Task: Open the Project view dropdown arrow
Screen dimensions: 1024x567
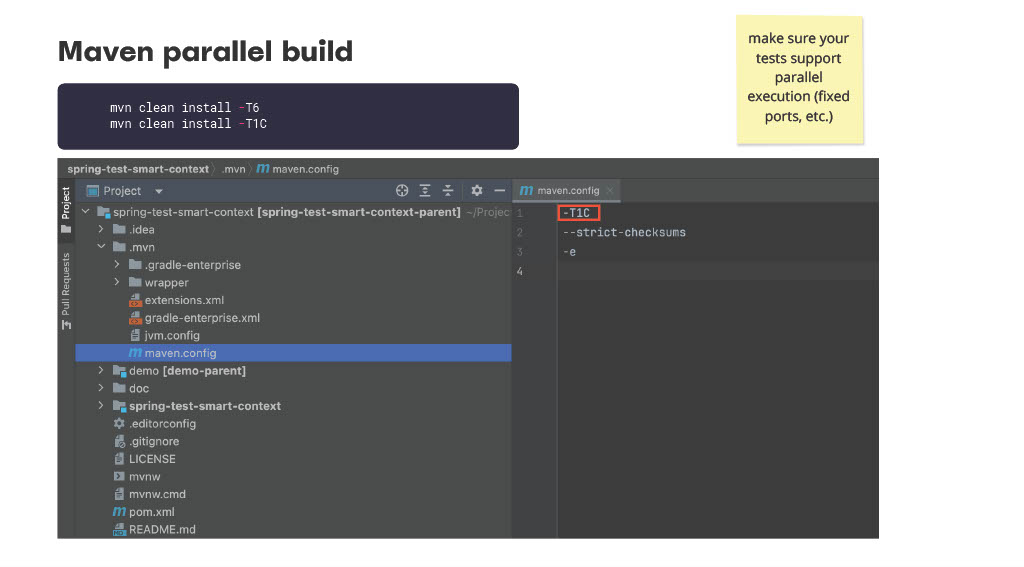Action: pyautogui.click(x=159, y=191)
